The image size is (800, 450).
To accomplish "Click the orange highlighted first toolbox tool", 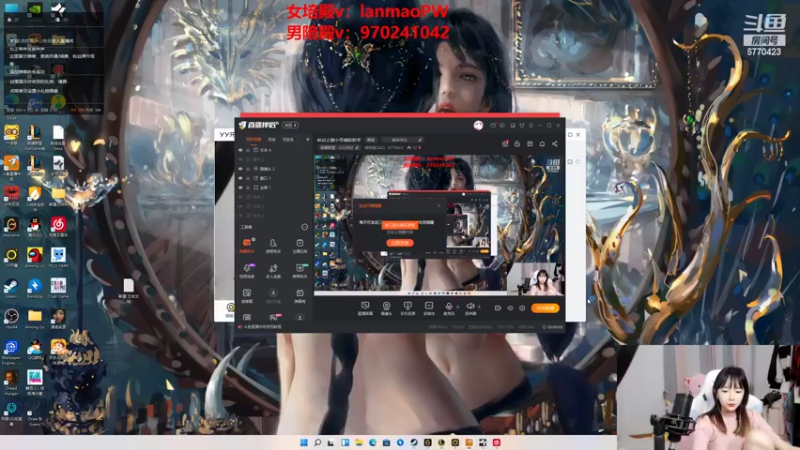I will (247, 243).
